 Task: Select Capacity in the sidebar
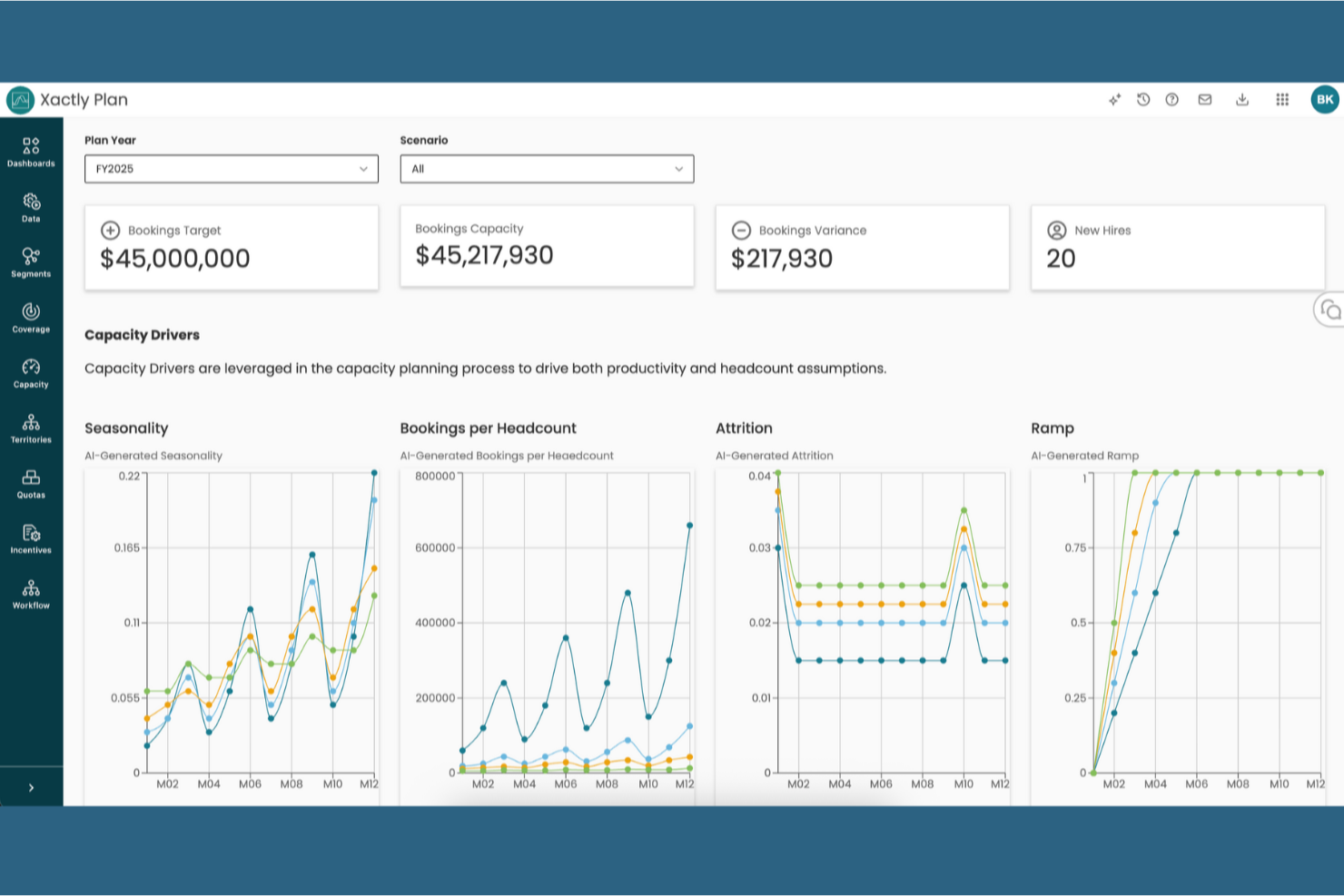(31, 373)
